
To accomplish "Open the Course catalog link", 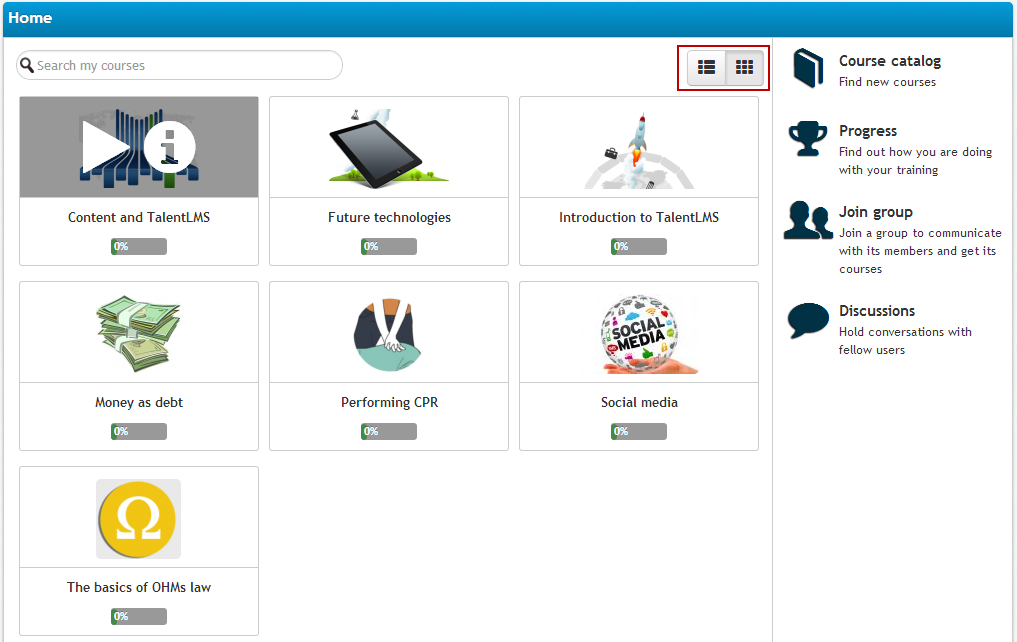I will pos(889,61).
